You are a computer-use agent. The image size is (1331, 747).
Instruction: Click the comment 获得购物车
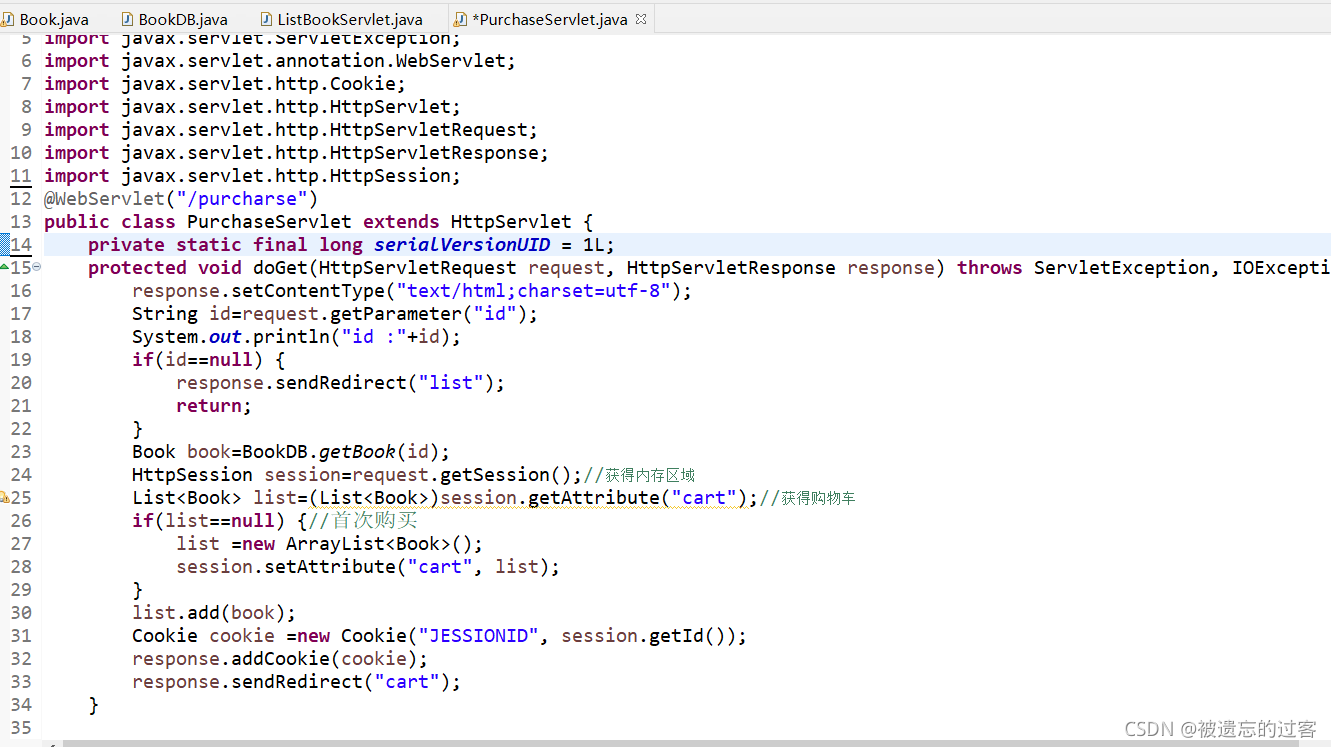tap(808, 498)
